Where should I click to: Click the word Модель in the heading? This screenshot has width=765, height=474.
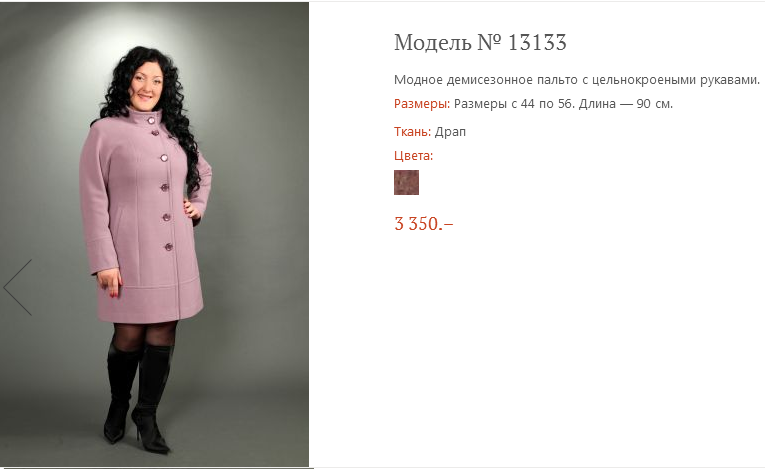(x=433, y=43)
